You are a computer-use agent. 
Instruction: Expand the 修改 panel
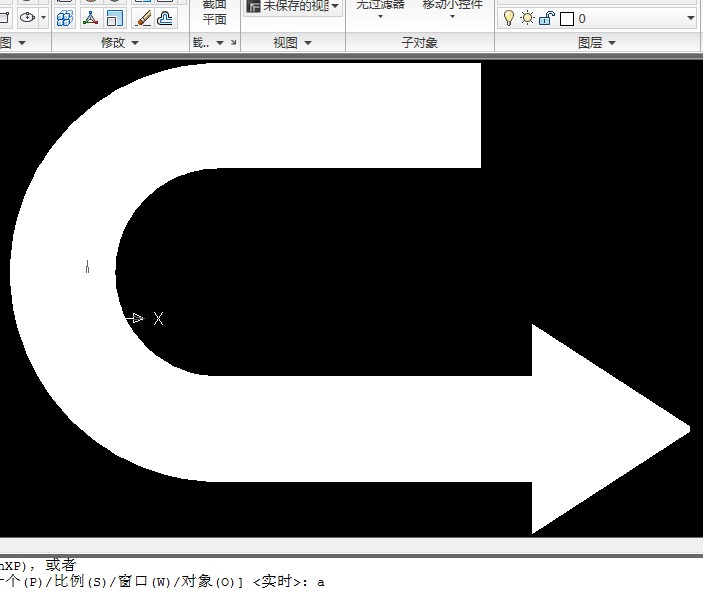[119, 43]
